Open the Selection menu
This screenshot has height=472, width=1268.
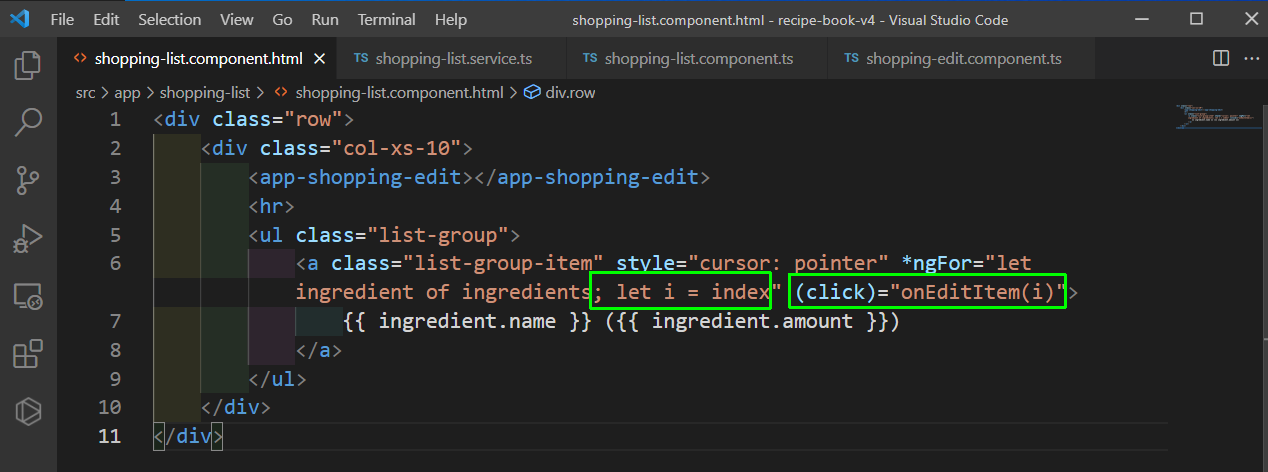(169, 20)
